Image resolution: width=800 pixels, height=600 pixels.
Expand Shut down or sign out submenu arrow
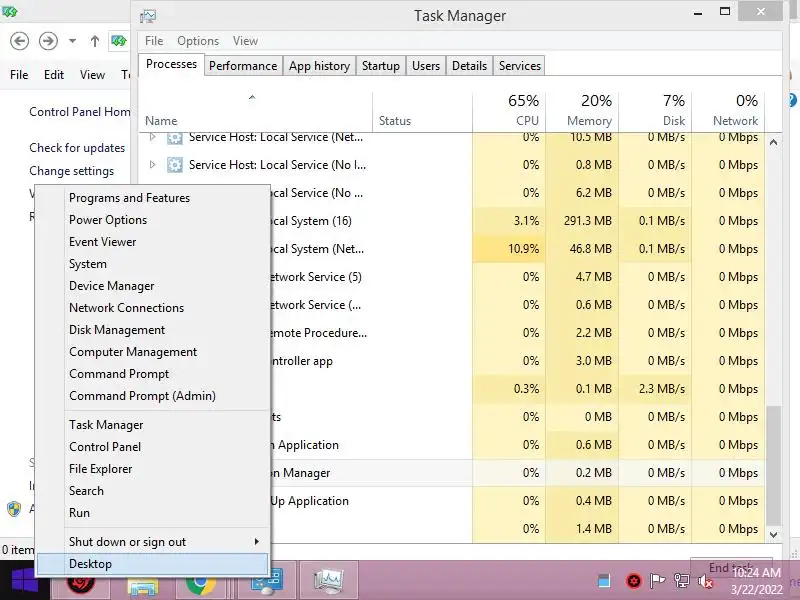[x=257, y=541]
